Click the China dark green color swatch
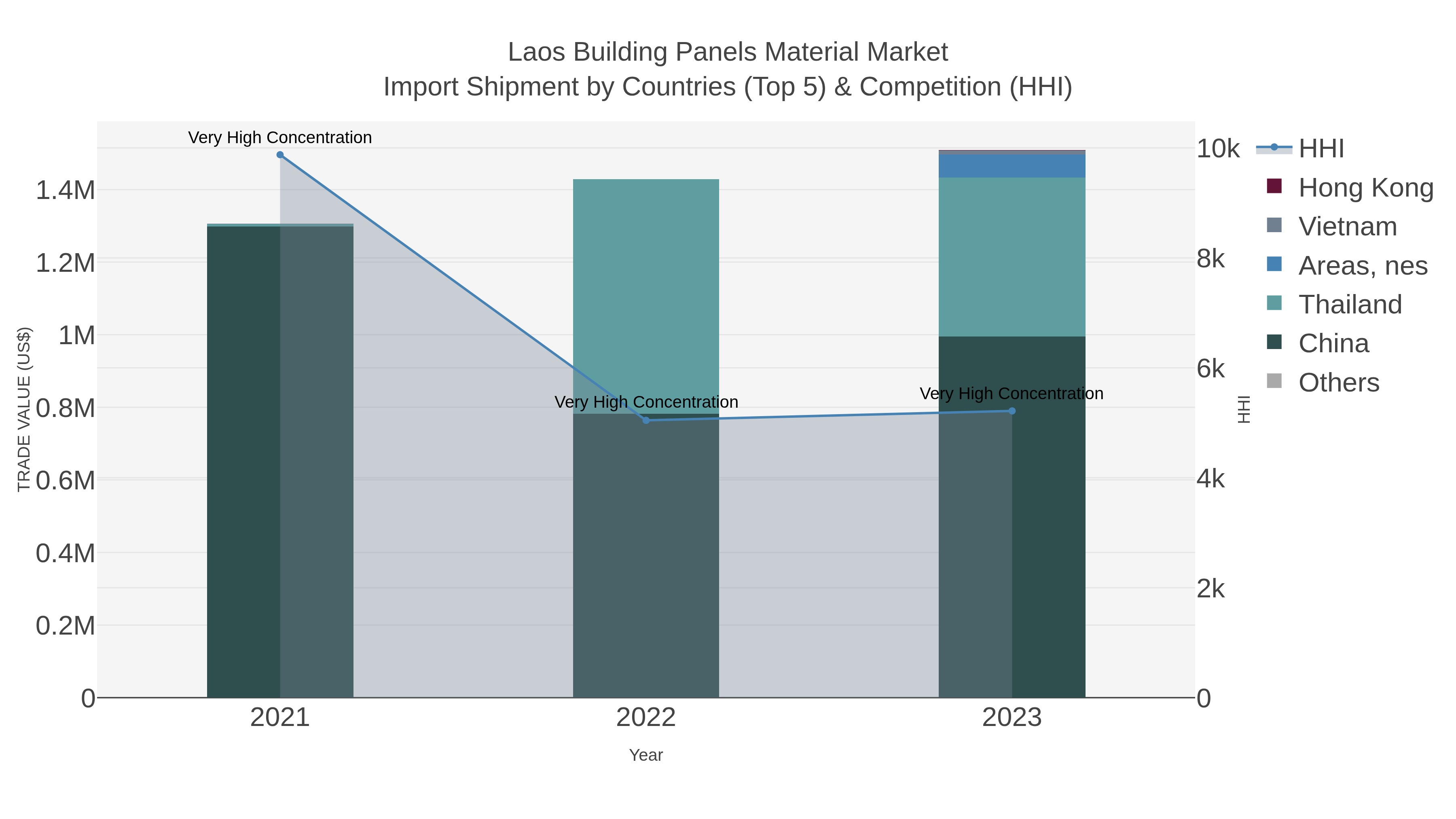Image resolution: width=1456 pixels, height=819 pixels. coord(1274,342)
